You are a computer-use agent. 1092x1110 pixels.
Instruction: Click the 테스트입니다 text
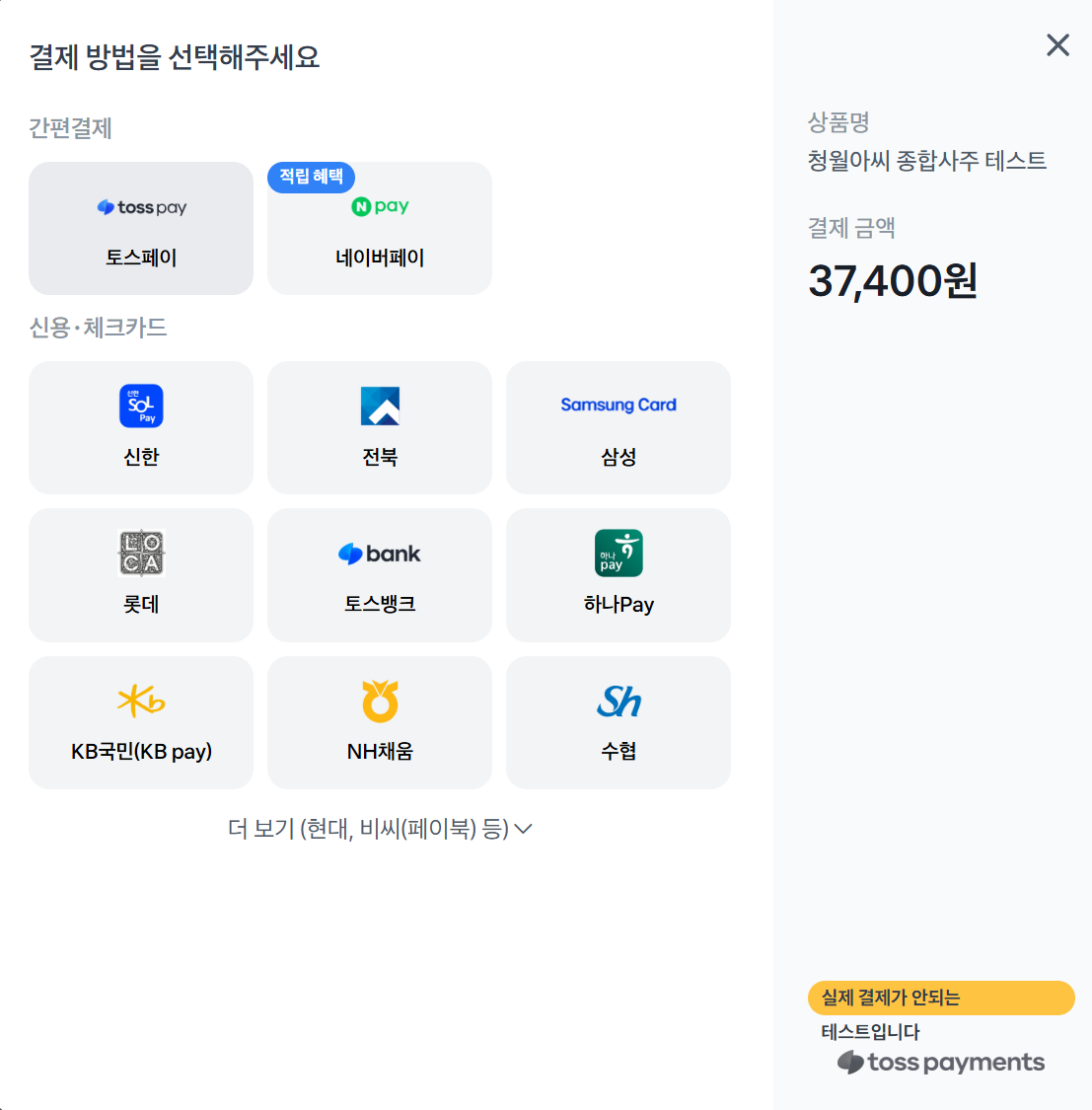click(x=870, y=1032)
